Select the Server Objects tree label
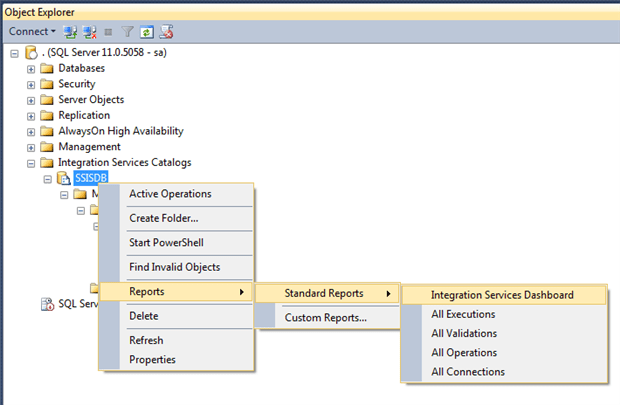The height and width of the screenshot is (405, 620). (91, 100)
